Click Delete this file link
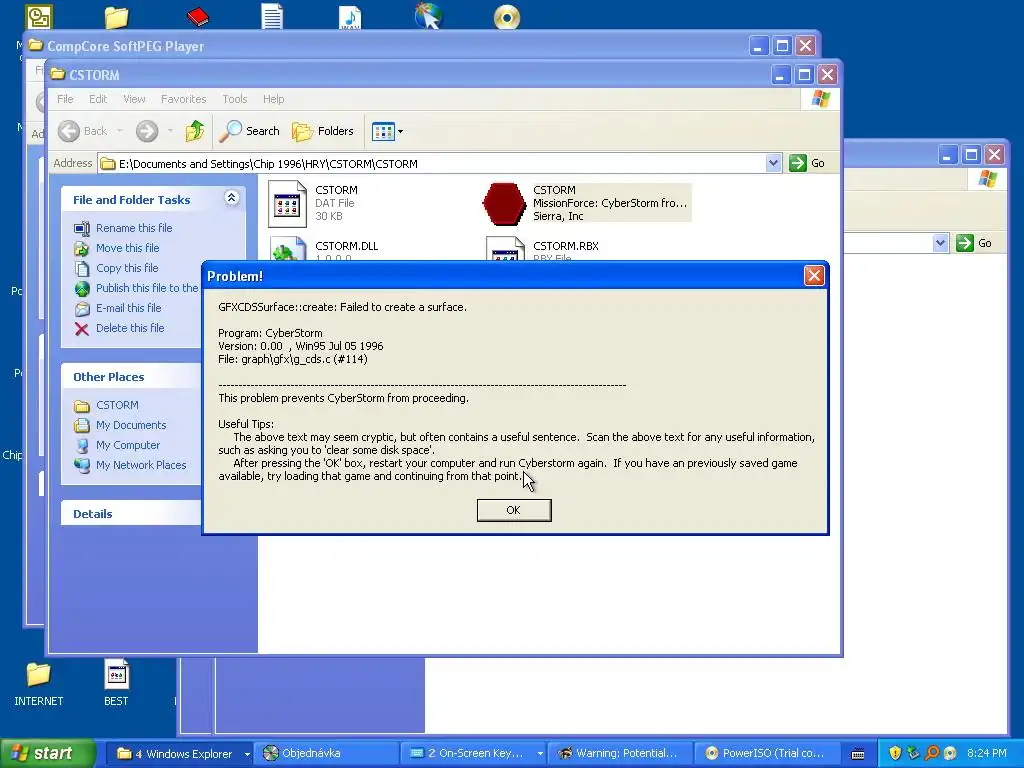Image resolution: width=1024 pixels, height=768 pixels. (x=130, y=328)
